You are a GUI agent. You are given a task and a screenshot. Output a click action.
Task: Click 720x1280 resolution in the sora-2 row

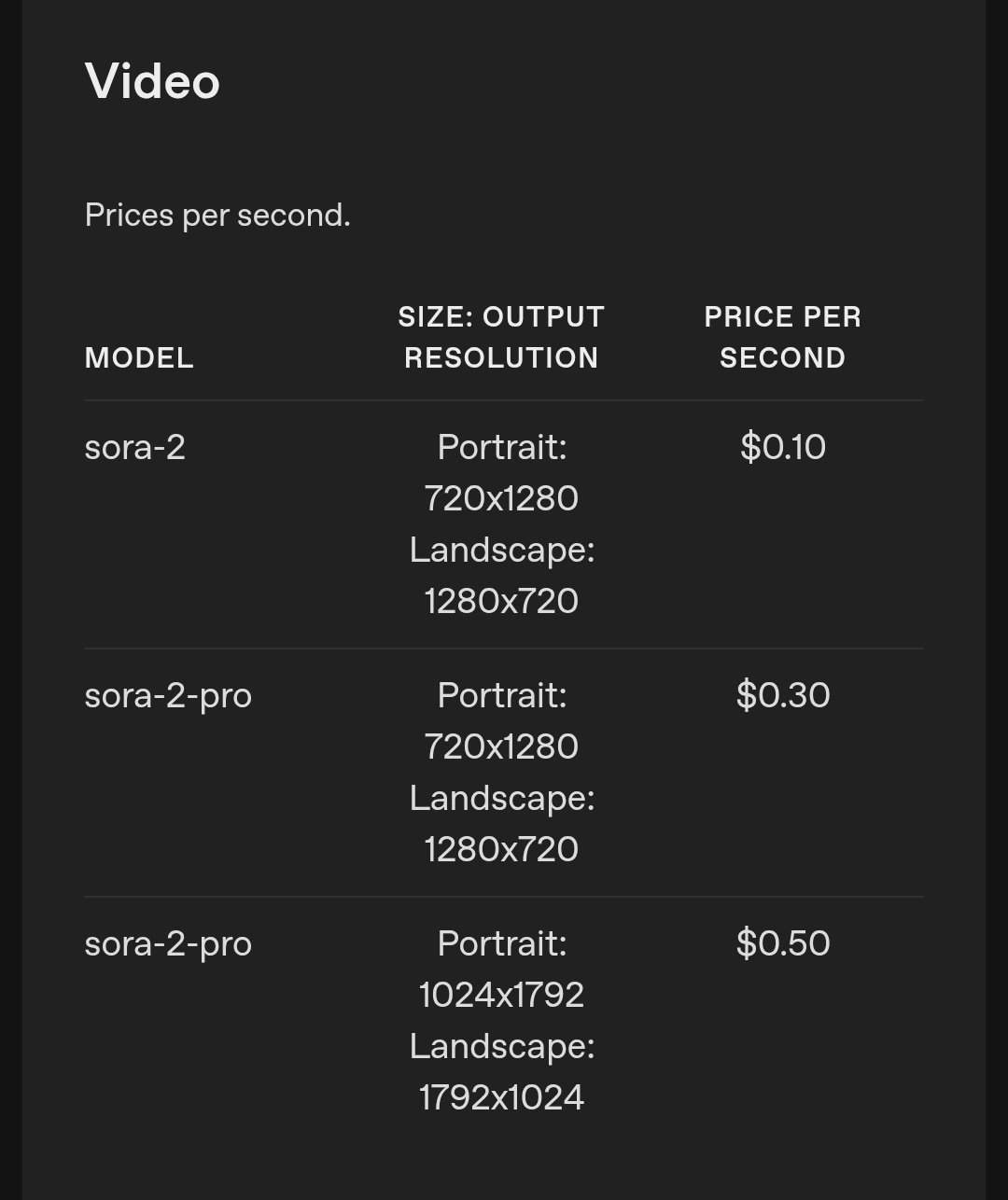[501, 498]
